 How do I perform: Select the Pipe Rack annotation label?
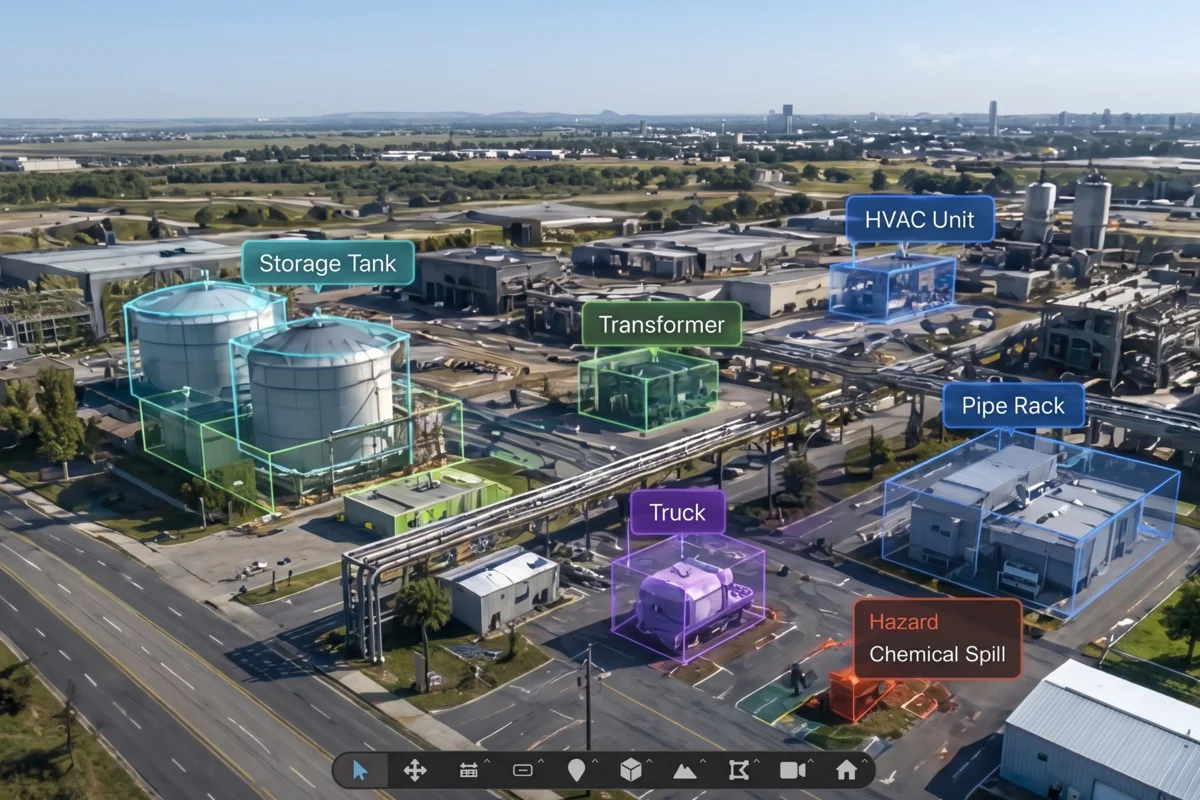click(1014, 405)
